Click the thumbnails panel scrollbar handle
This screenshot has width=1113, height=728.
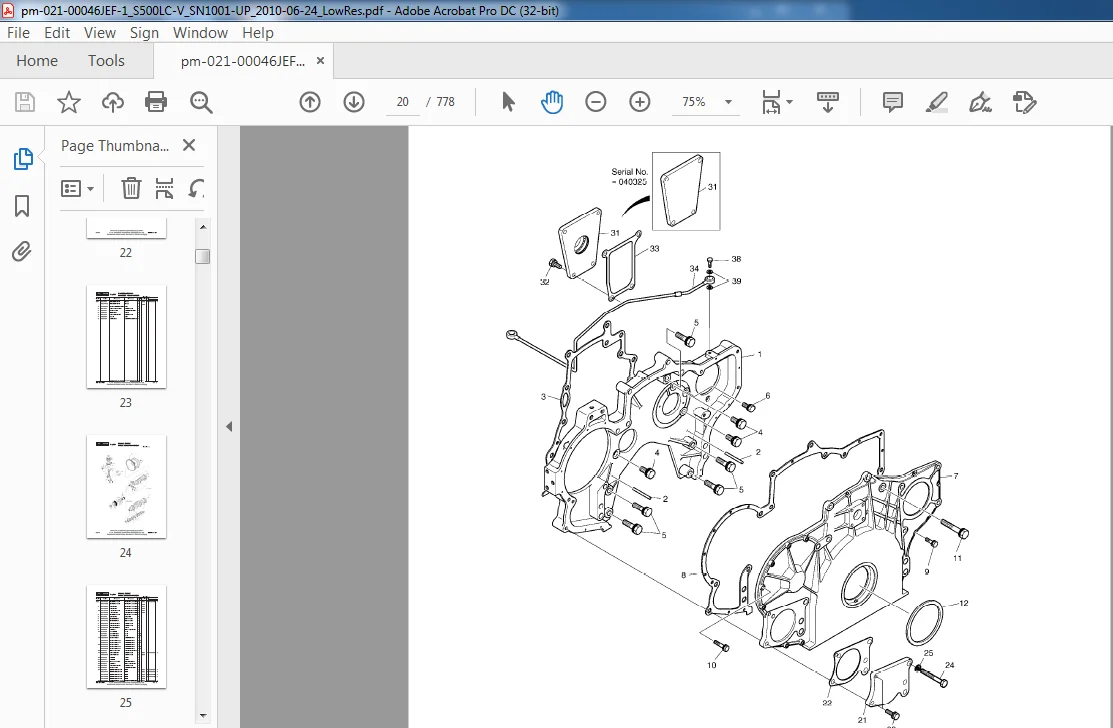pos(203,256)
